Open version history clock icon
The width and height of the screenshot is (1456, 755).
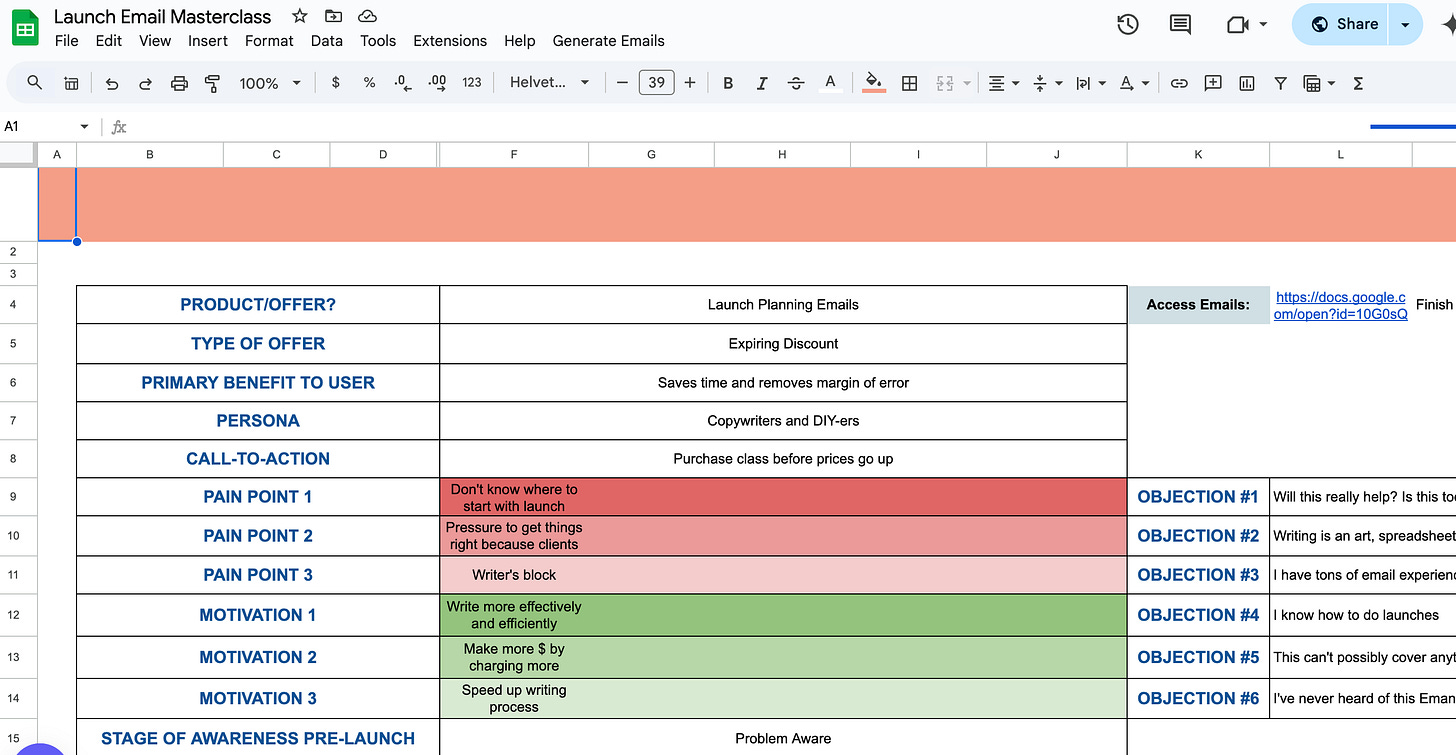click(1128, 24)
